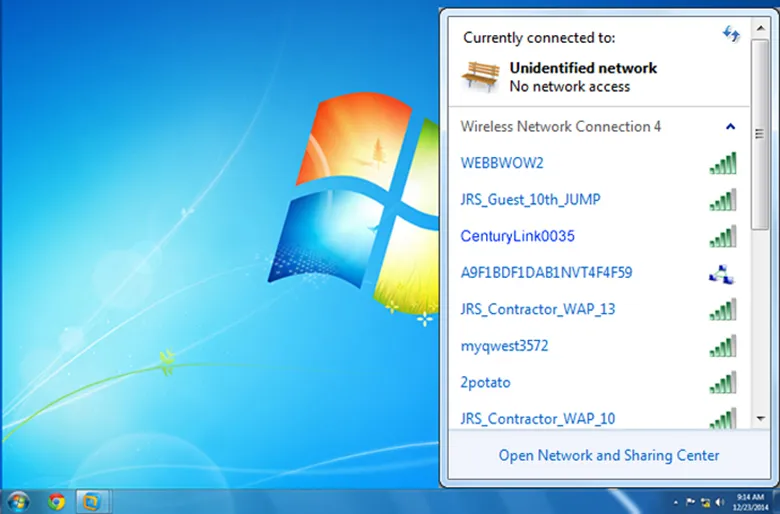The width and height of the screenshot is (780, 514).
Task: Click the network list scrollbar up arrow
Action: tap(760, 23)
